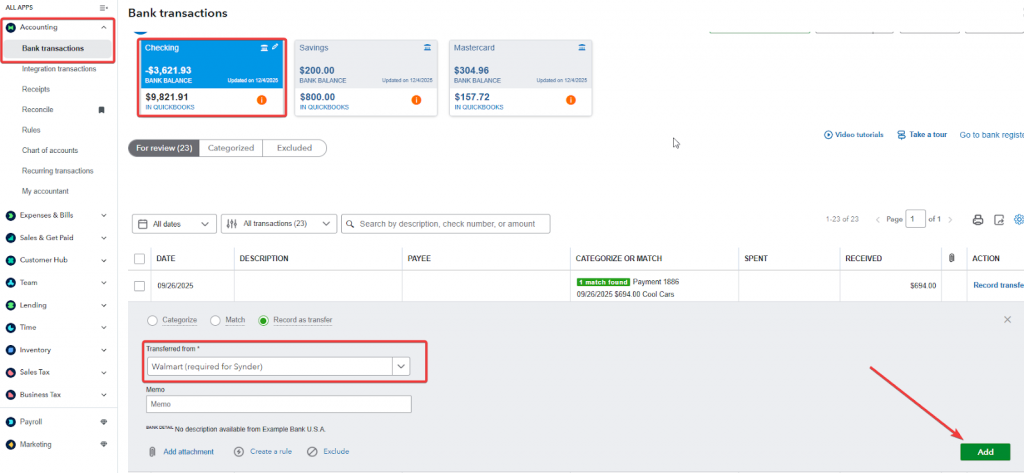Click the sidebar collapse icon beside All Apps
1024x473 pixels.
click(x=104, y=7)
